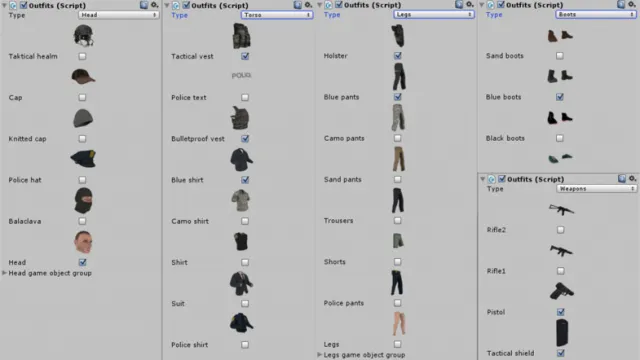Image resolution: width=640 pixels, height=360 pixels.
Task: Click the Police shirt thumbnail
Action: click(241, 322)
